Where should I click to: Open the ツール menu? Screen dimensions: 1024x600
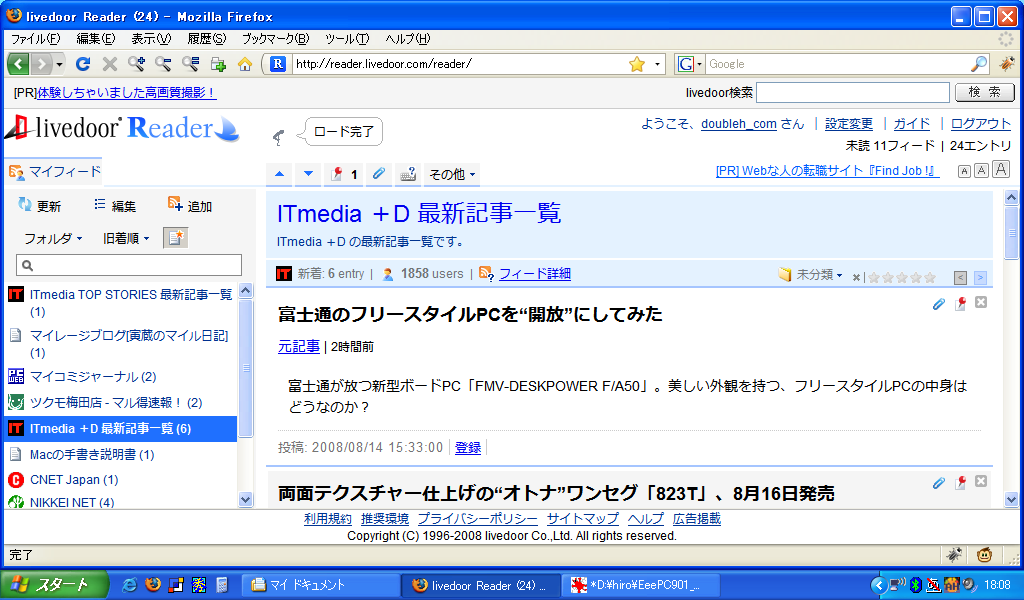click(x=347, y=39)
